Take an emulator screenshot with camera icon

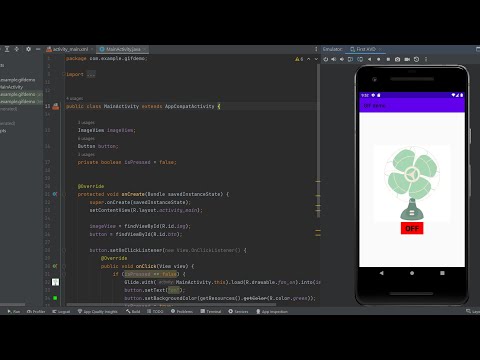tap(397, 59)
